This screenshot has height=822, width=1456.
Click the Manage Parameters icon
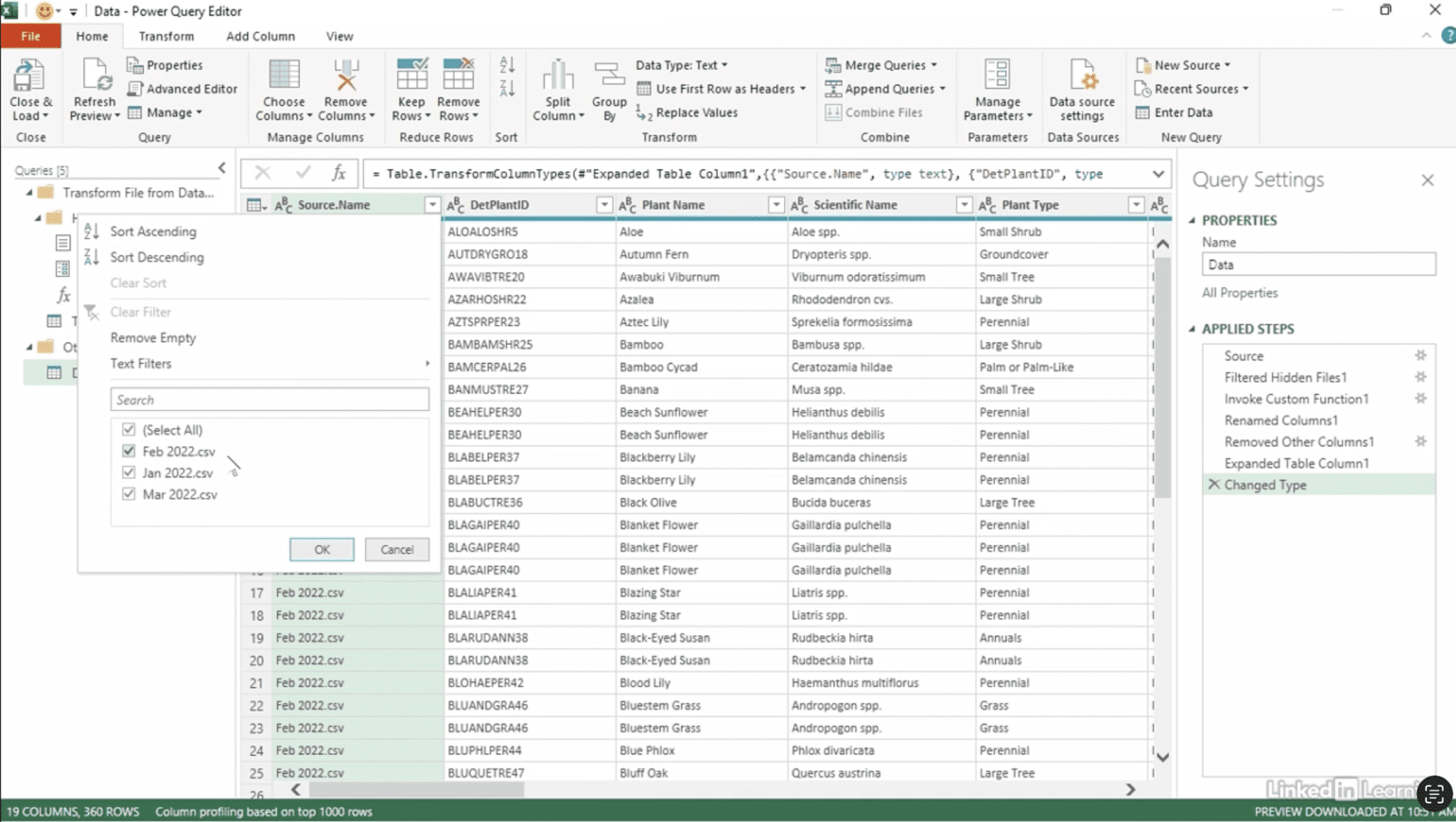click(x=997, y=76)
